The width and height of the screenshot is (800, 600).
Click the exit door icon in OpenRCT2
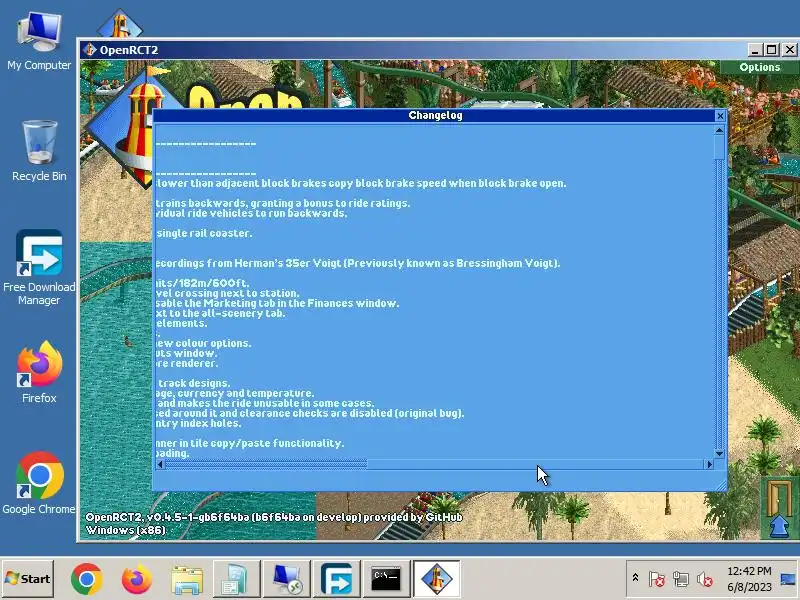click(x=779, y=508)
